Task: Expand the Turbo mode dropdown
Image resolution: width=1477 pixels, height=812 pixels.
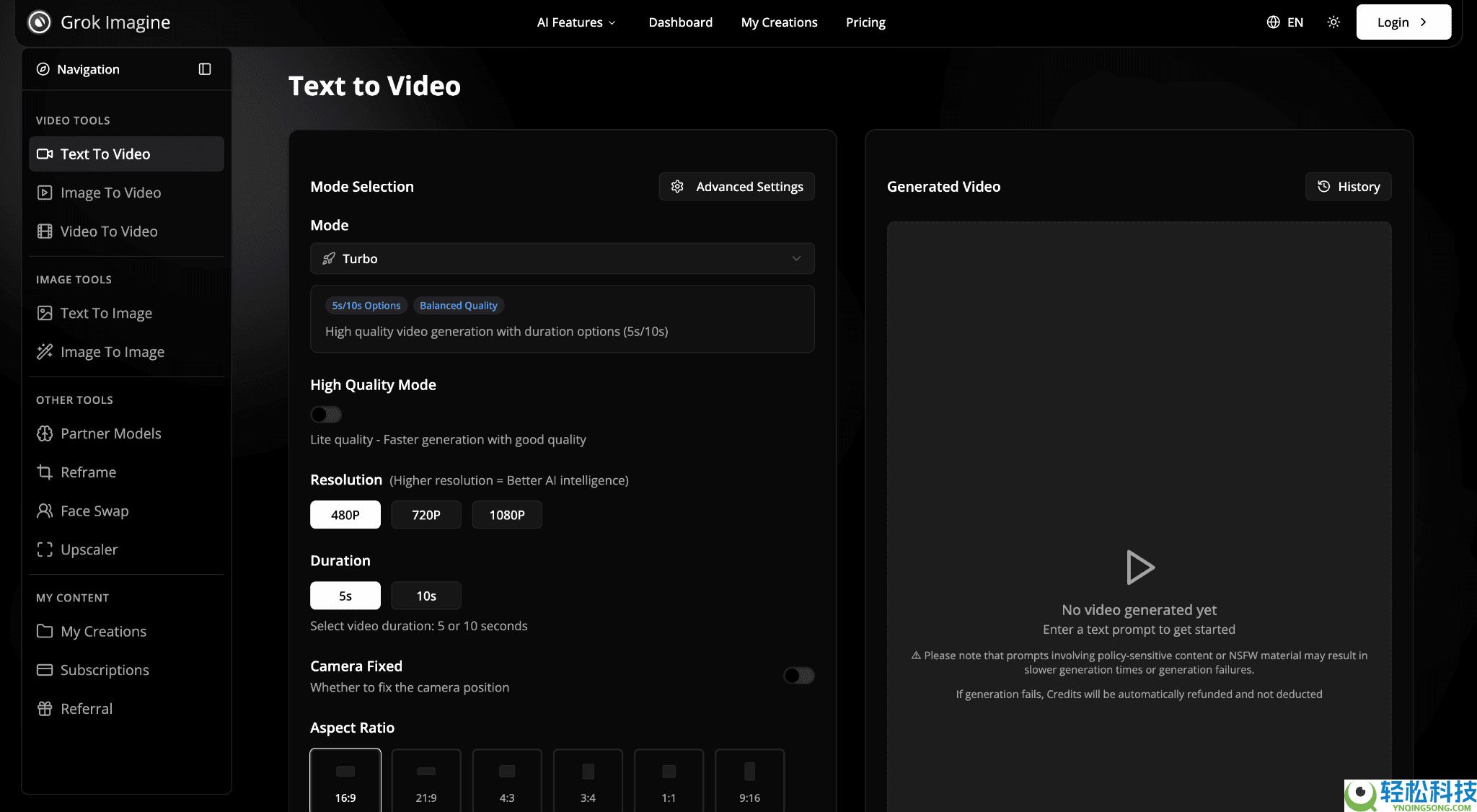Action: pos(562,259)
